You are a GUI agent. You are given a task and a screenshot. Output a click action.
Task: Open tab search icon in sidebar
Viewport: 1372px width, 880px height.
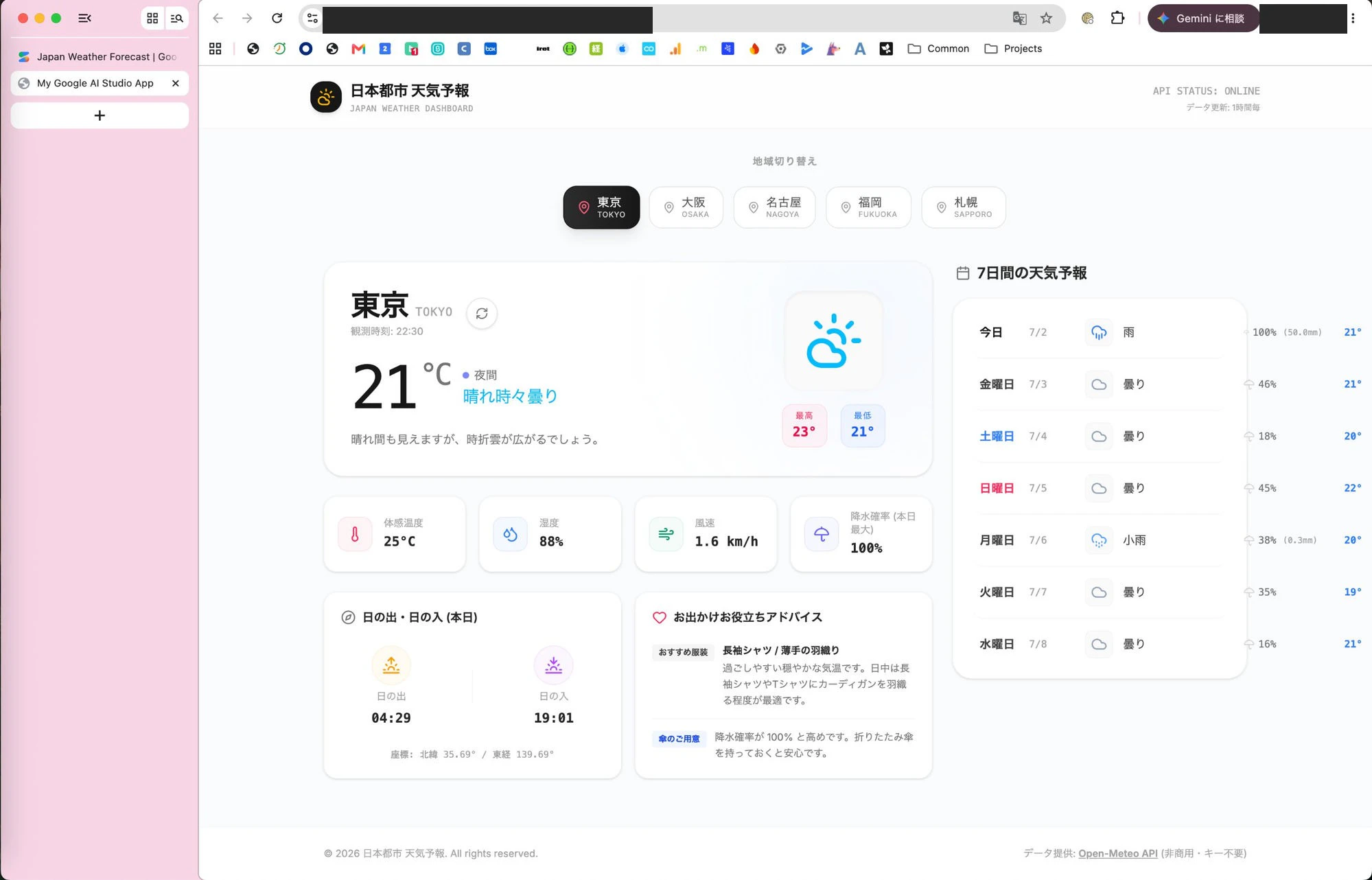[176, 19]
